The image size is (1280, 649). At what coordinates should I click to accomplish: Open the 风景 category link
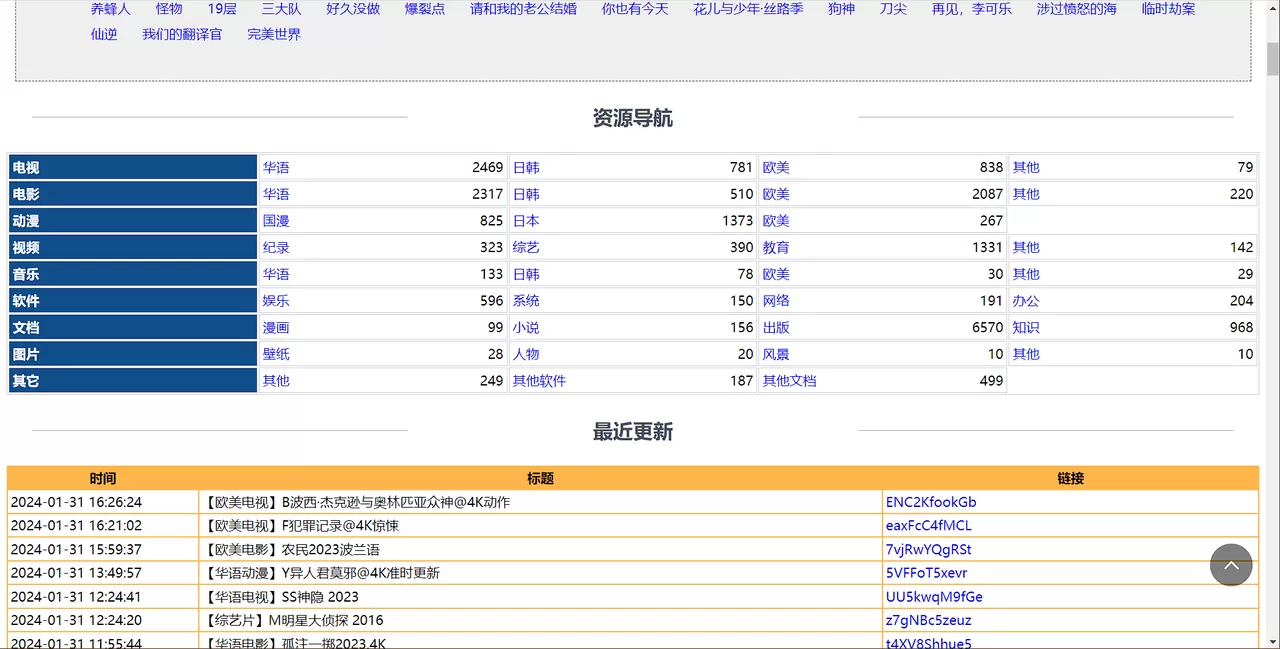tap(776, 353)
